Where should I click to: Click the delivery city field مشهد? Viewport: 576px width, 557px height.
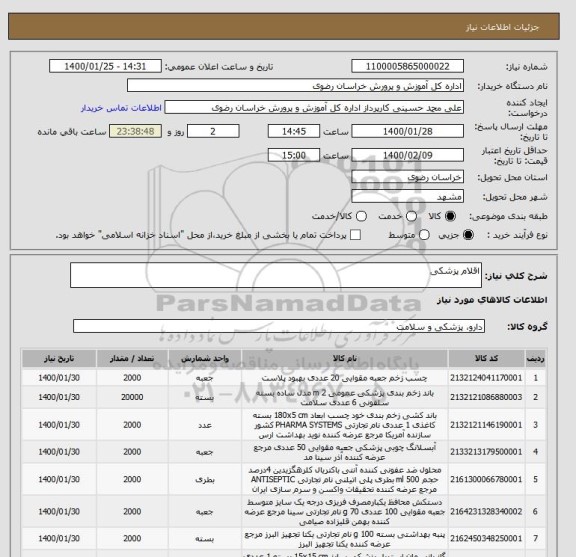[x=407, y=197]
